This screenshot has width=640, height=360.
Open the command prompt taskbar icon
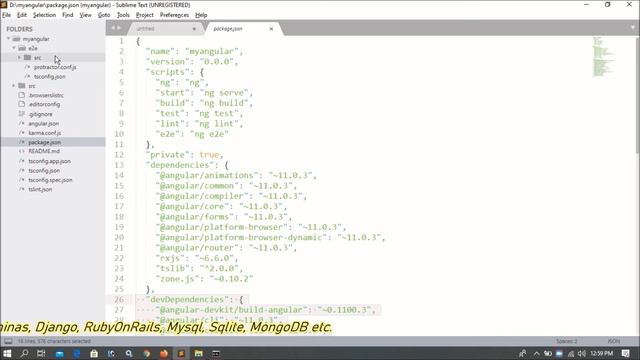coord(216,353)
